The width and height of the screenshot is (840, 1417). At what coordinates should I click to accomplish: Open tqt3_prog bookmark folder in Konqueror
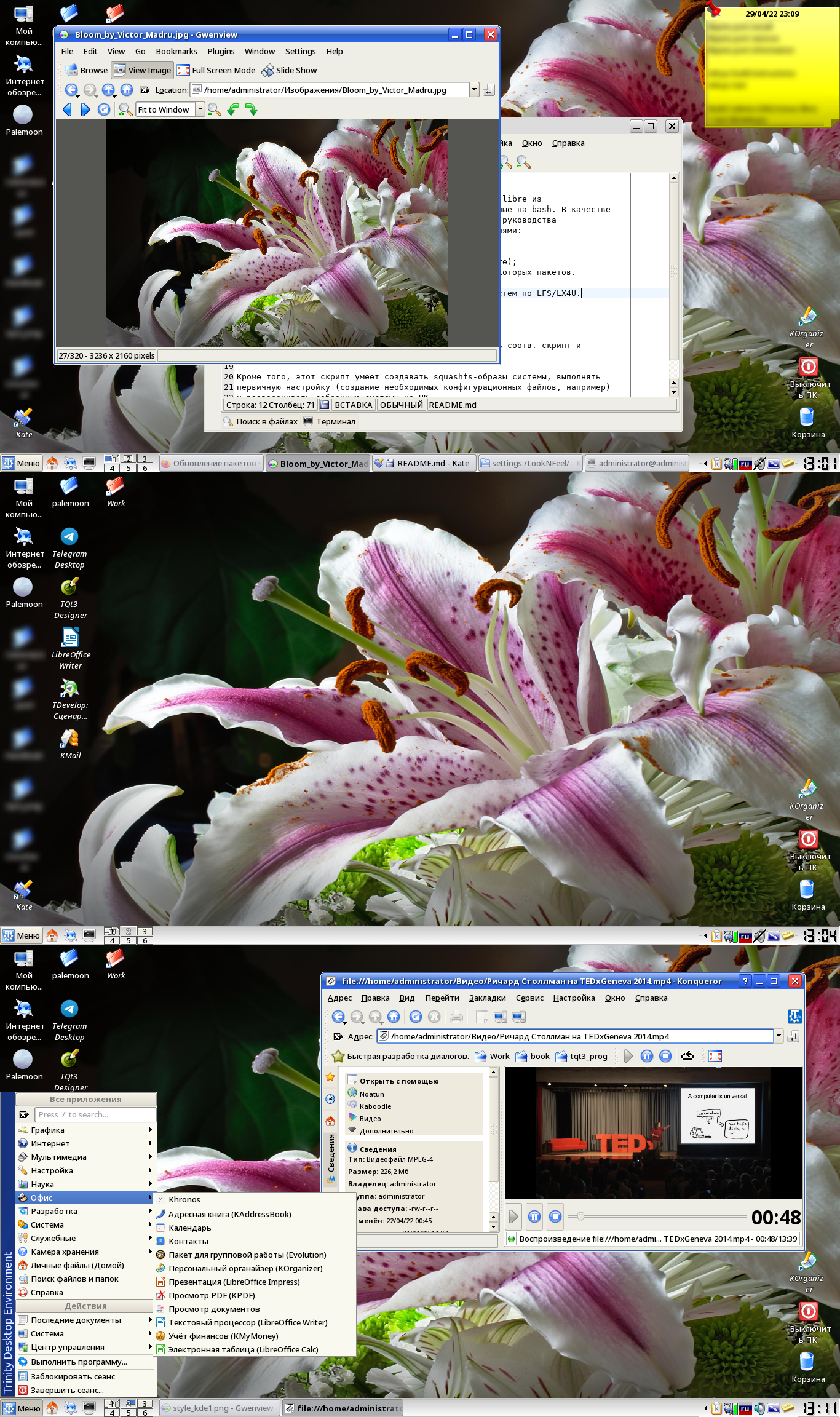(x=582, y=1056)
